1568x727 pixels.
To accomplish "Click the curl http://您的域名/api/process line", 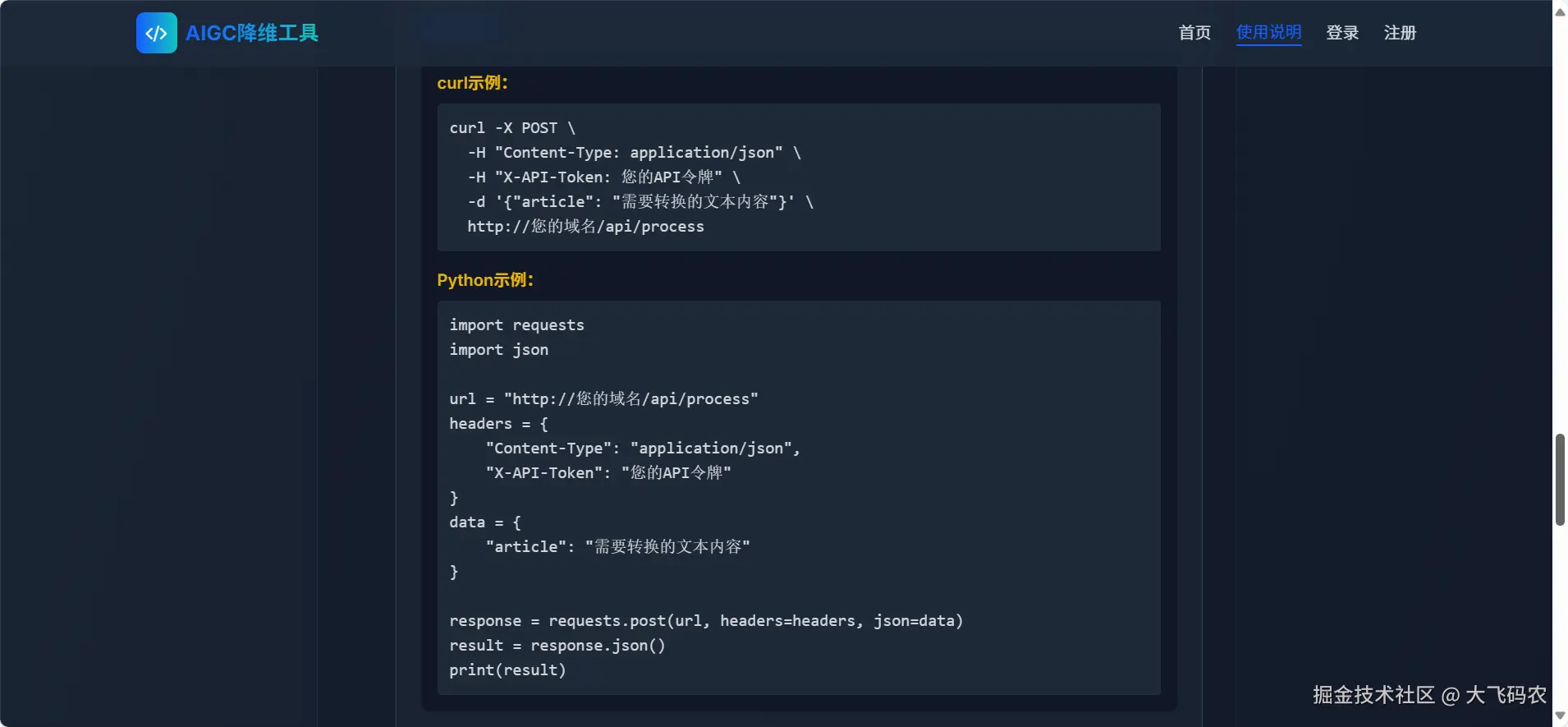I will click(x=585, y=227).
